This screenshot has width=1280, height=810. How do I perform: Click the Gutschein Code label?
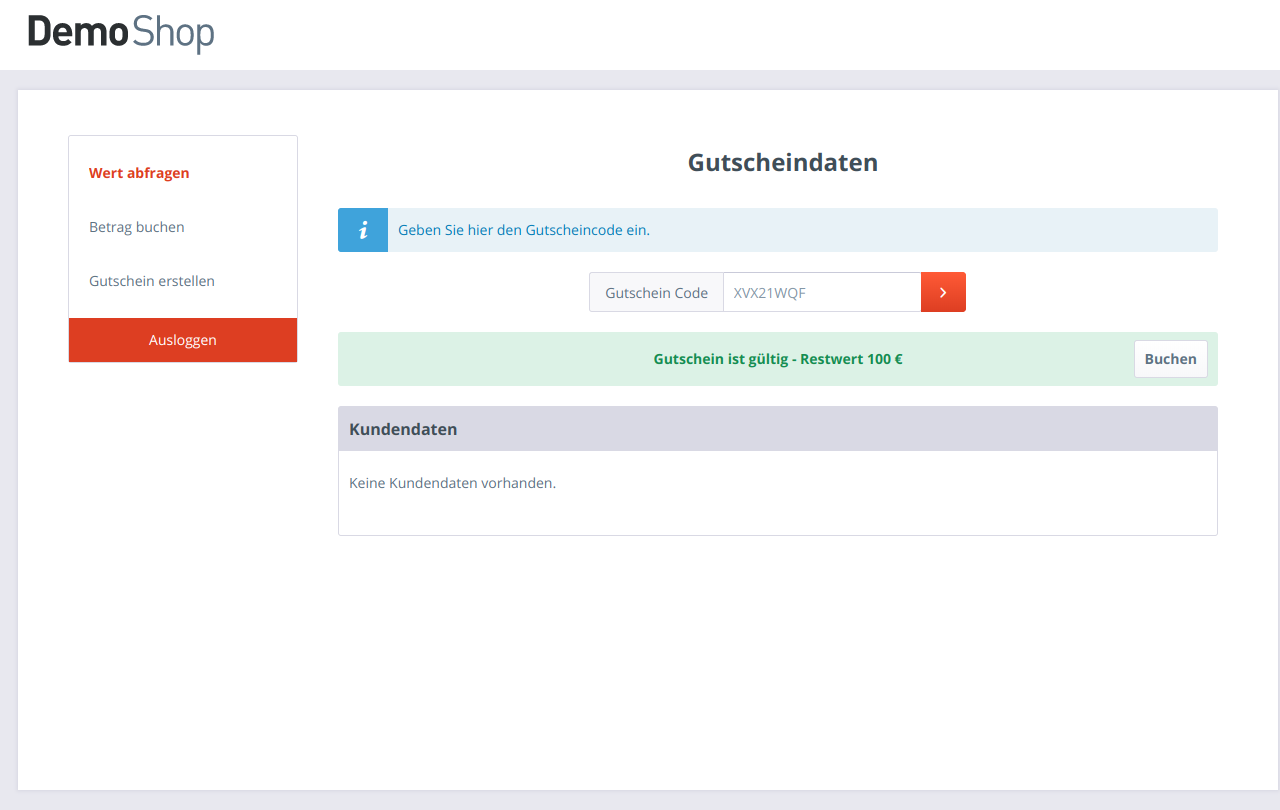point(656,292)
